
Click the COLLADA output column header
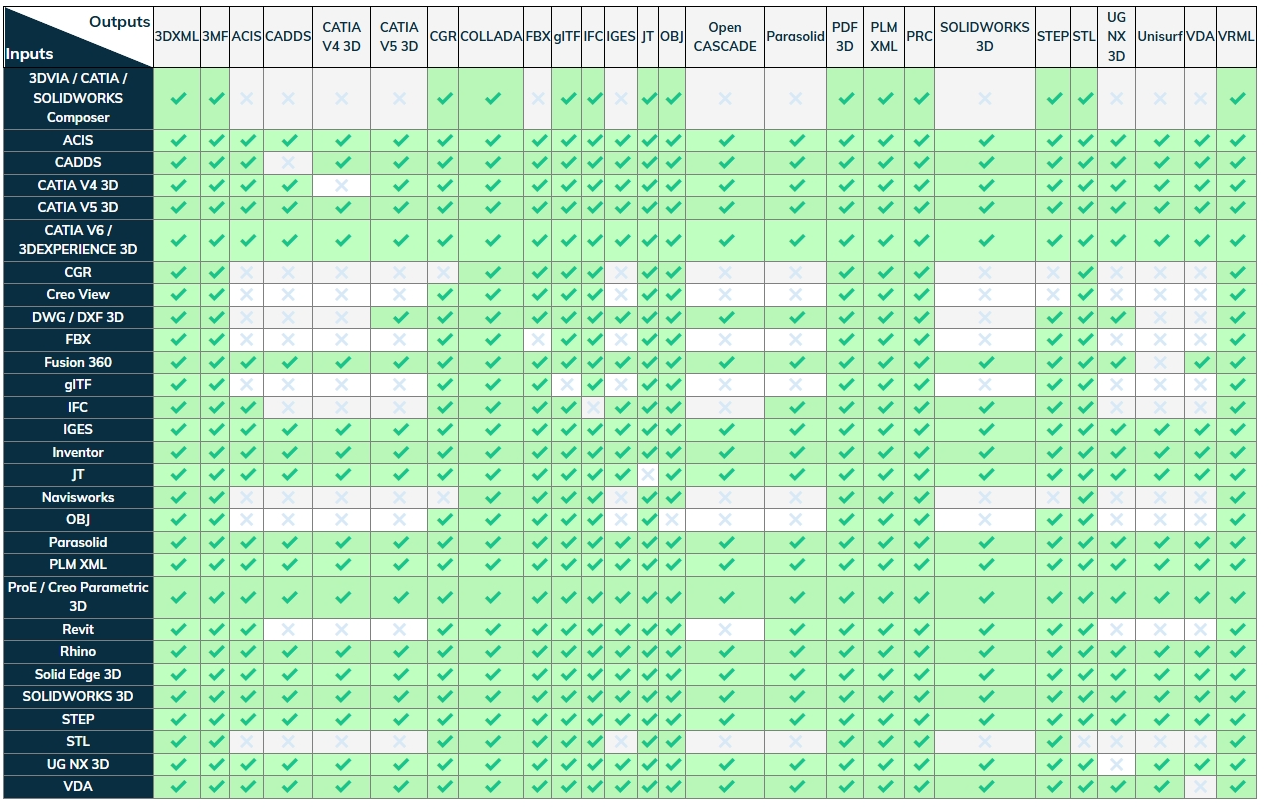492,36
